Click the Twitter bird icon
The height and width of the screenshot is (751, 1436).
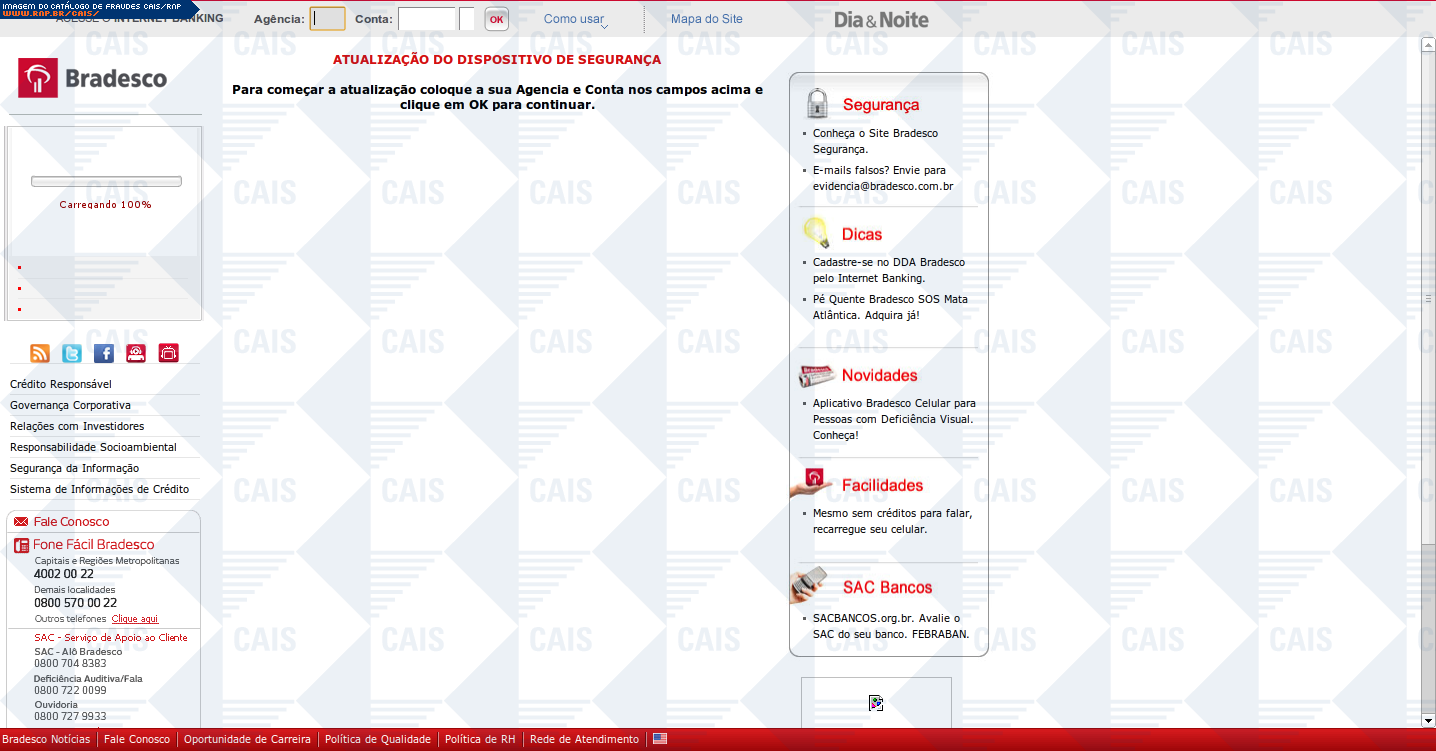[72, 353]
